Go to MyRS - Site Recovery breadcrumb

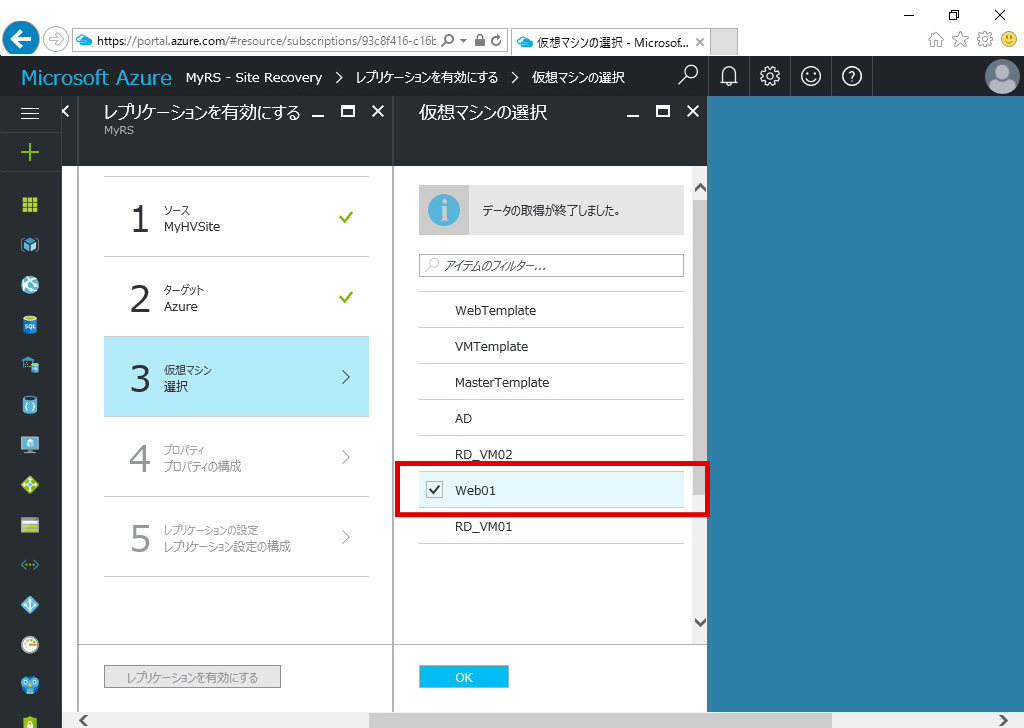click(x=254, y=78)
